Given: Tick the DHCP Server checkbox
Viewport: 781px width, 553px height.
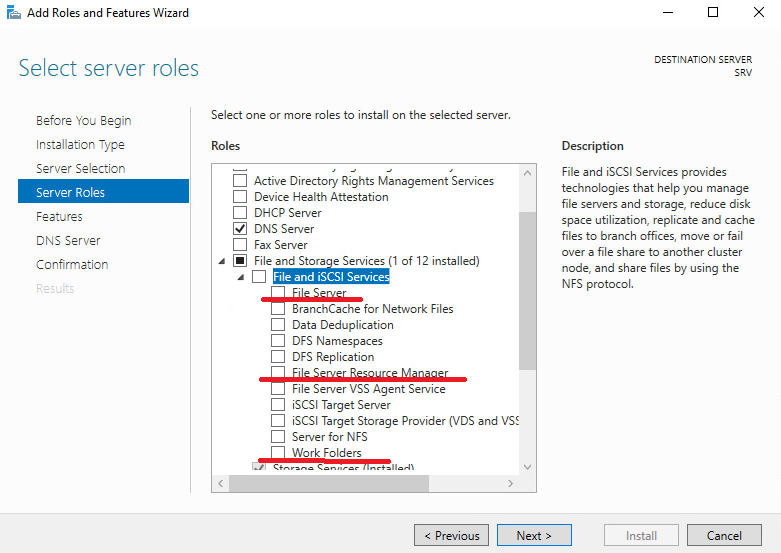Looking at the screenshot, I should coord(240,212).
